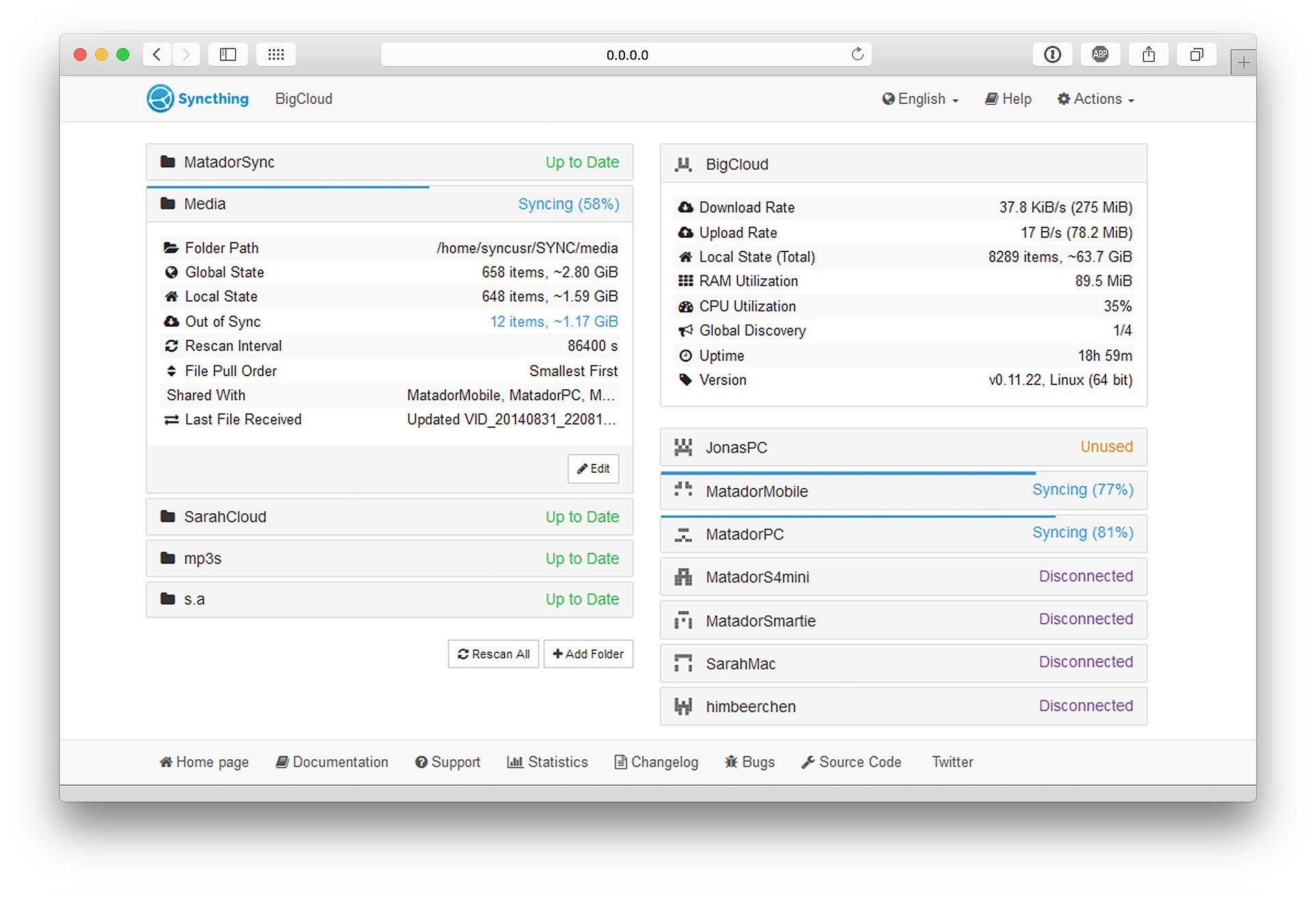This screenshot has height=901, width=1316.
Task: Open the show all tabs icon
Action: click(x=1197, y=55)
